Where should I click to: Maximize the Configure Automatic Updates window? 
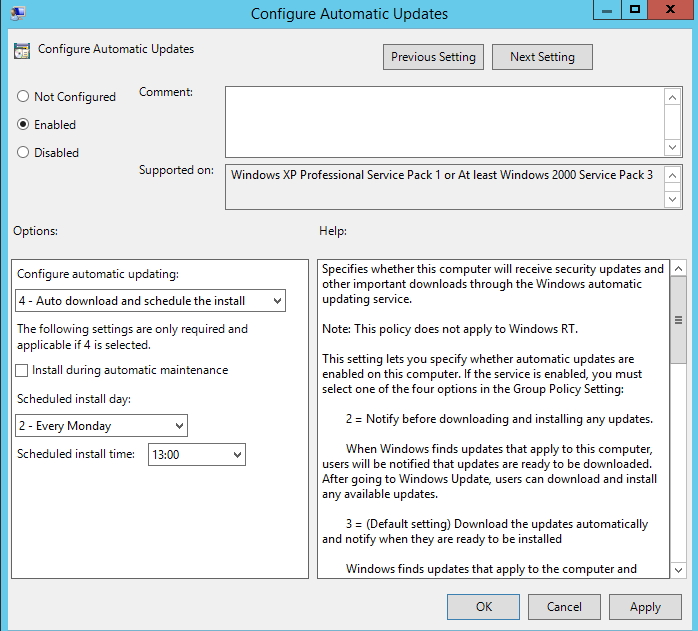[x=634, y=10]
